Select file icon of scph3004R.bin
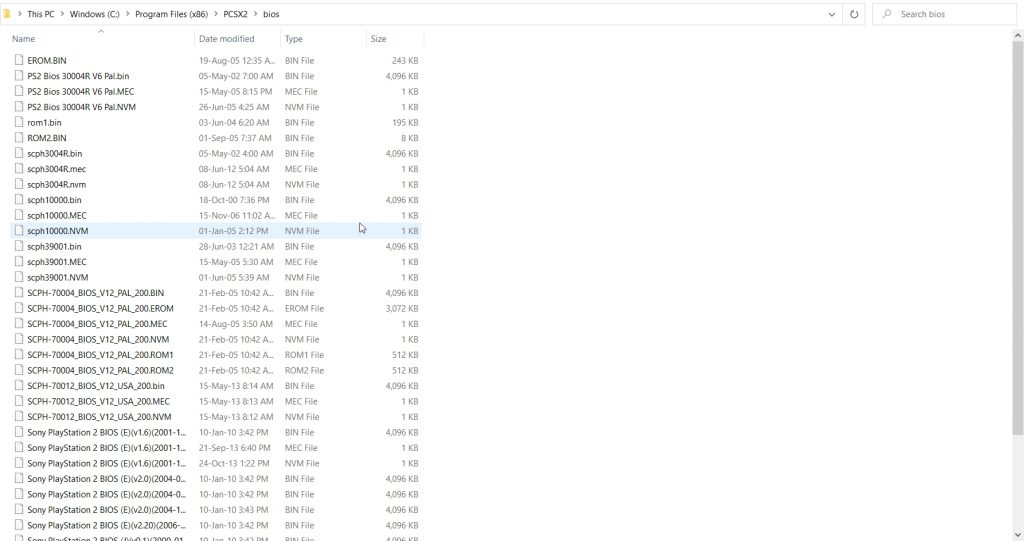The height and width of the screenshot is (541, 1024). (x=19, y=154)
